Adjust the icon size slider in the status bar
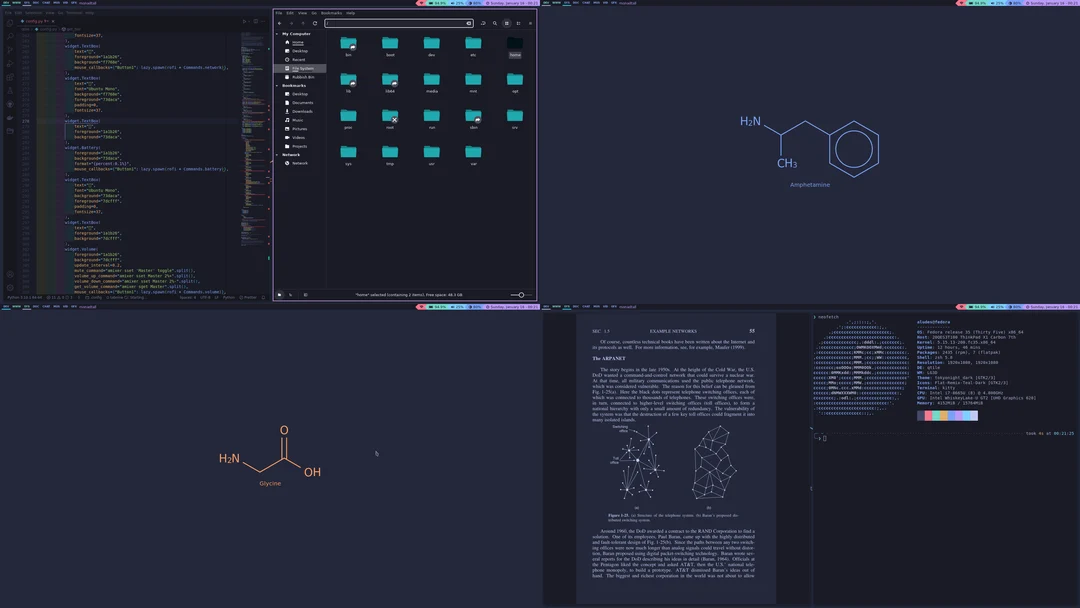Viewport: 1080px width, 608px height. click(521, 294)
